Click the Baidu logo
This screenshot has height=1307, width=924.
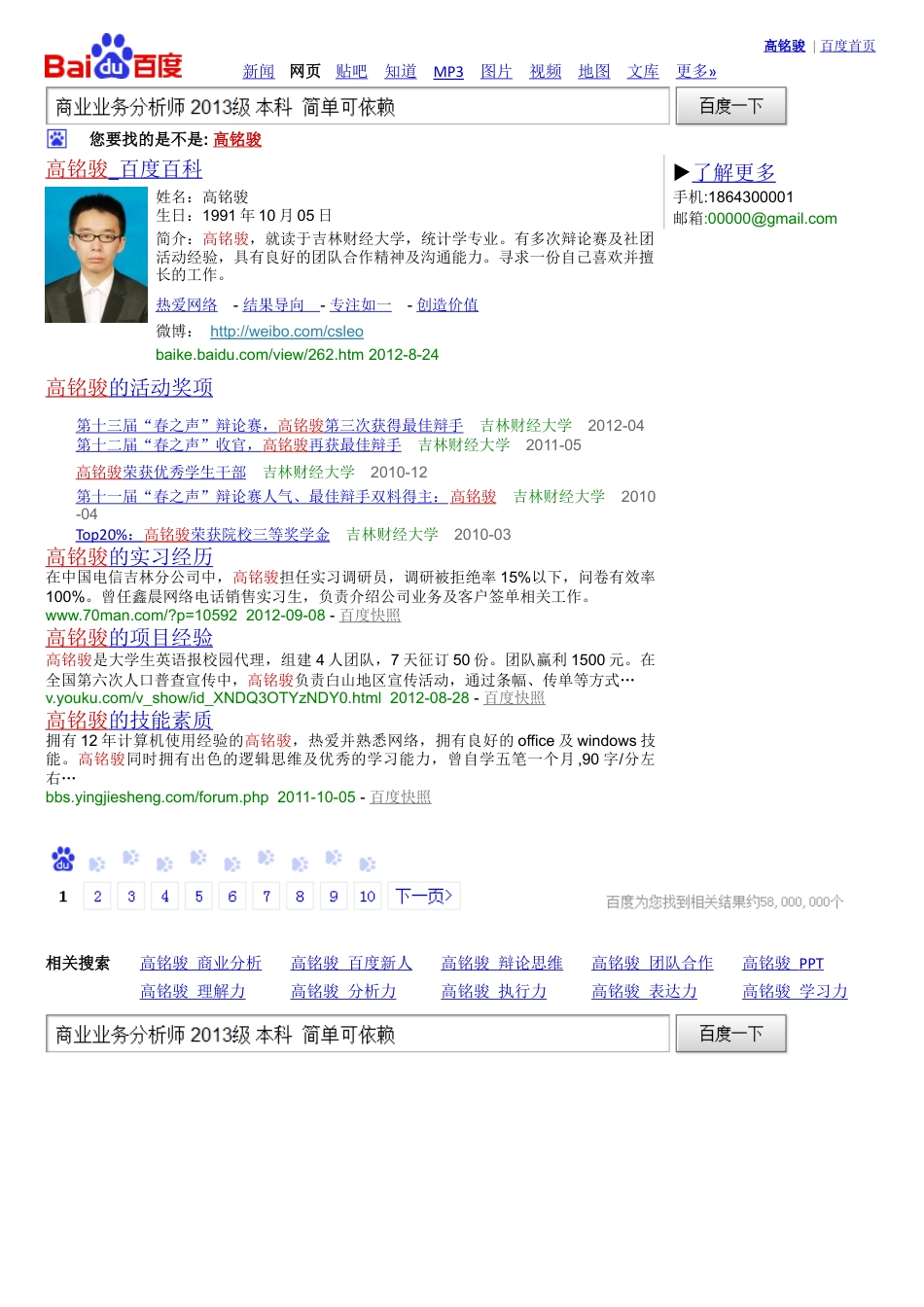tap(114, 57)
